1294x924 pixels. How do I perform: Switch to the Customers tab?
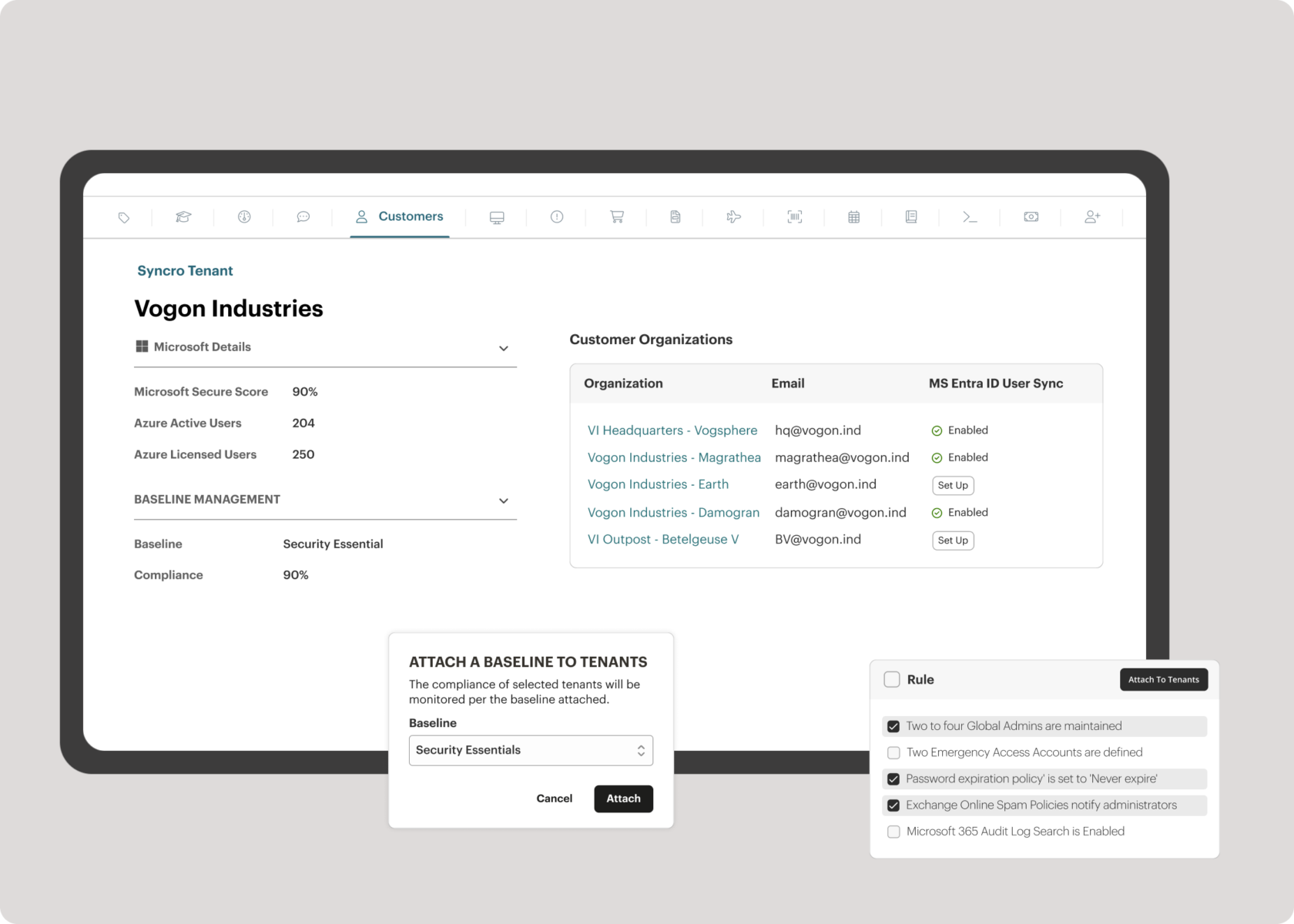tap(400, 216)
